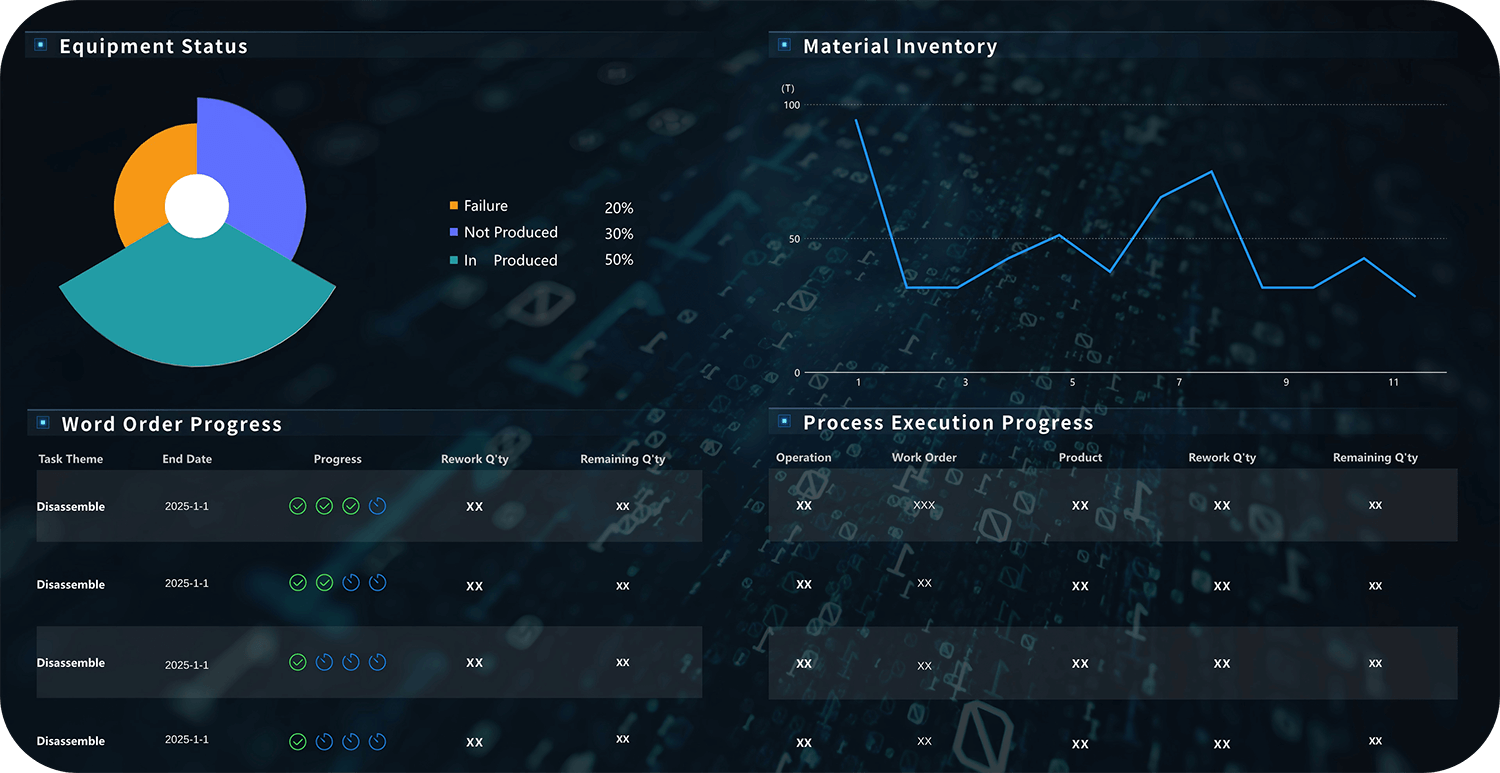1500x773 pixels.
Task: Click the Operation column header
Action: [803, 457]
